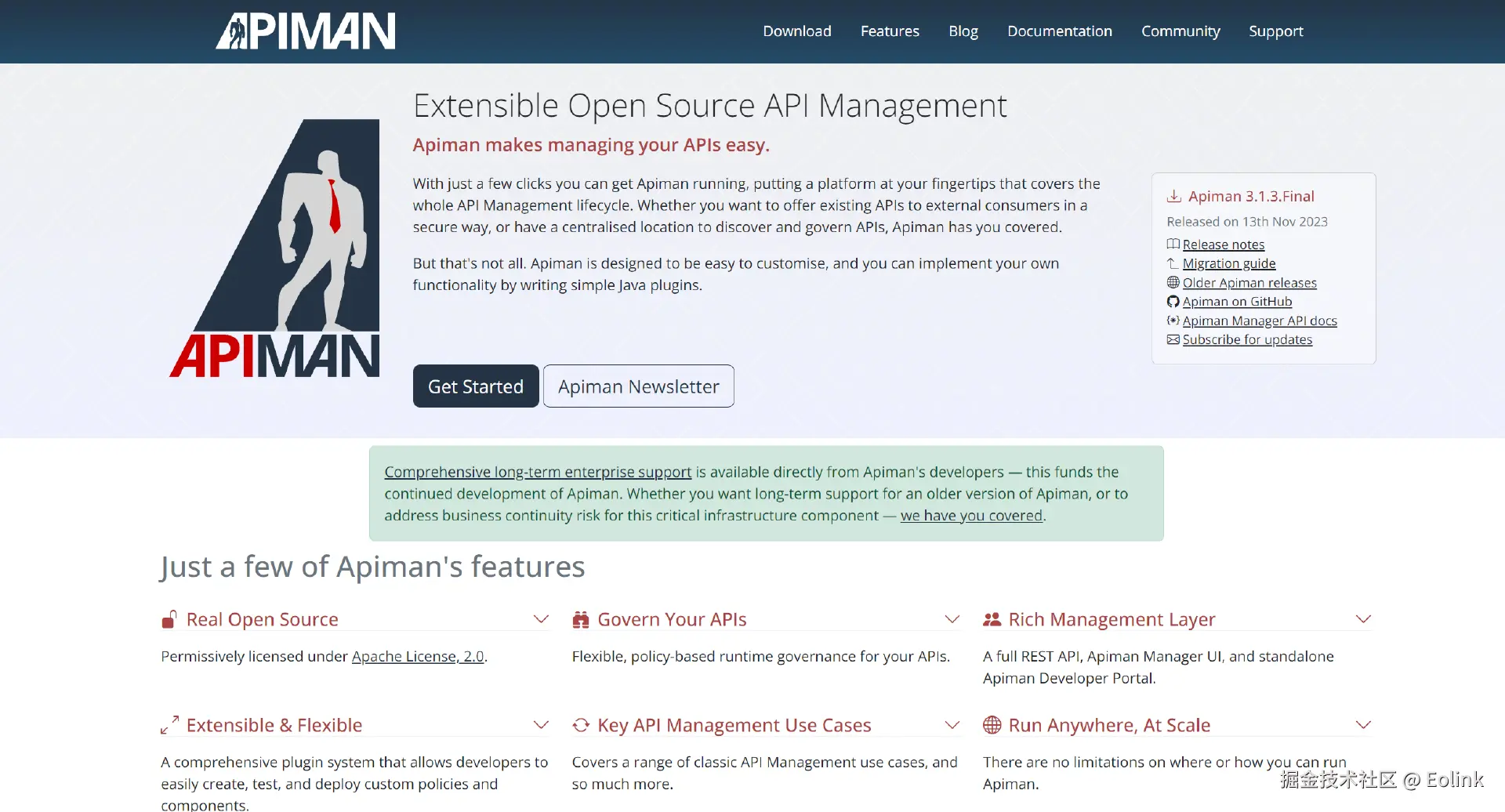Click the expand arrows icon for Extensible & Flexible
This screenshot has height=812, width=1505.
[x=169, y=725]
